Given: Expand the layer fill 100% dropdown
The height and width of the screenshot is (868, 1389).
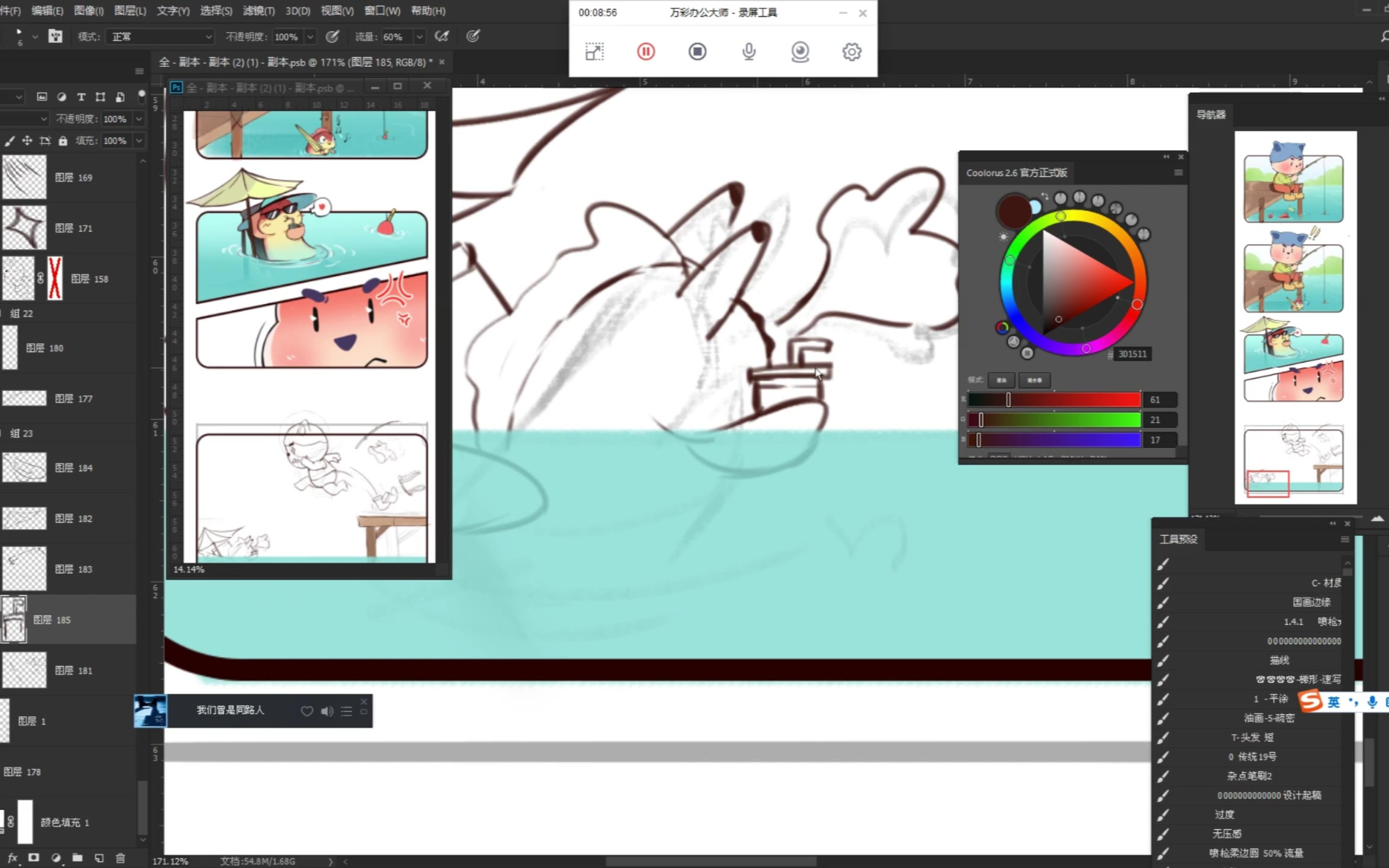Looking at the screenshot, I should (139, 140).
